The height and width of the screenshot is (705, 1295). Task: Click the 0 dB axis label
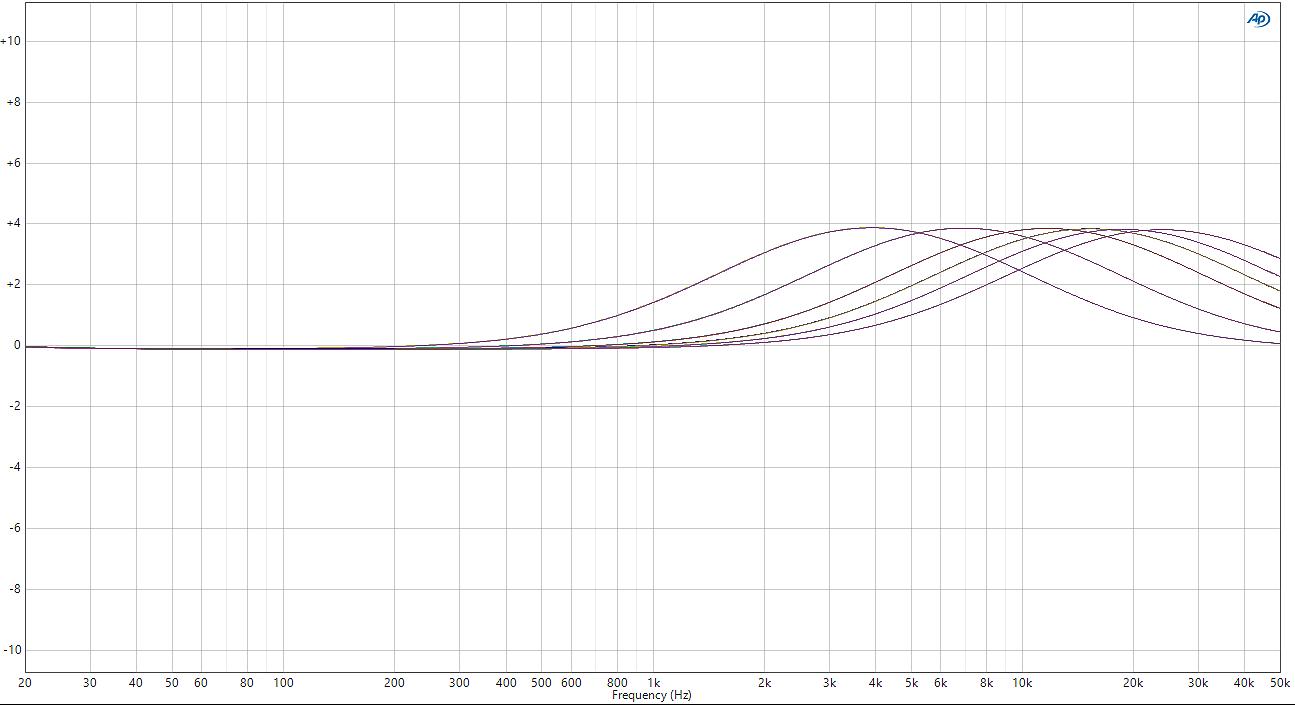(17, 346)
